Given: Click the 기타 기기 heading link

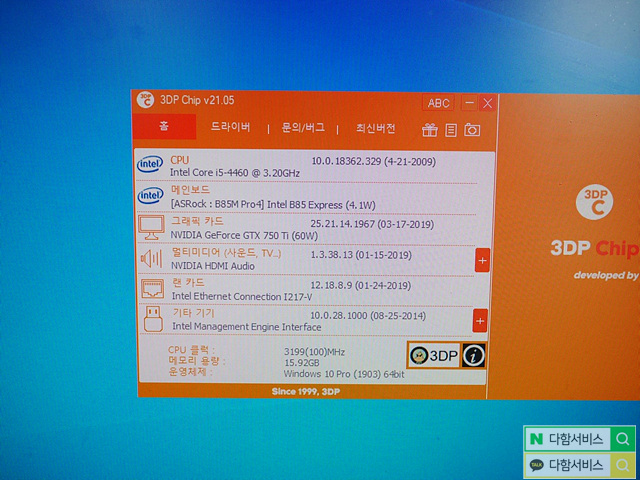Looking at the screenshot, I should click(x=193, y=313).
